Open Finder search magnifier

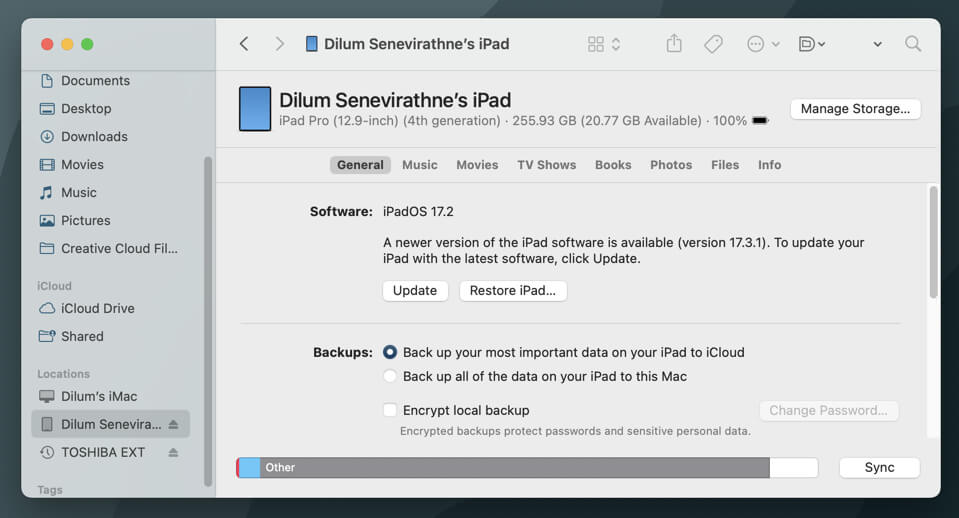pos(913,44)
